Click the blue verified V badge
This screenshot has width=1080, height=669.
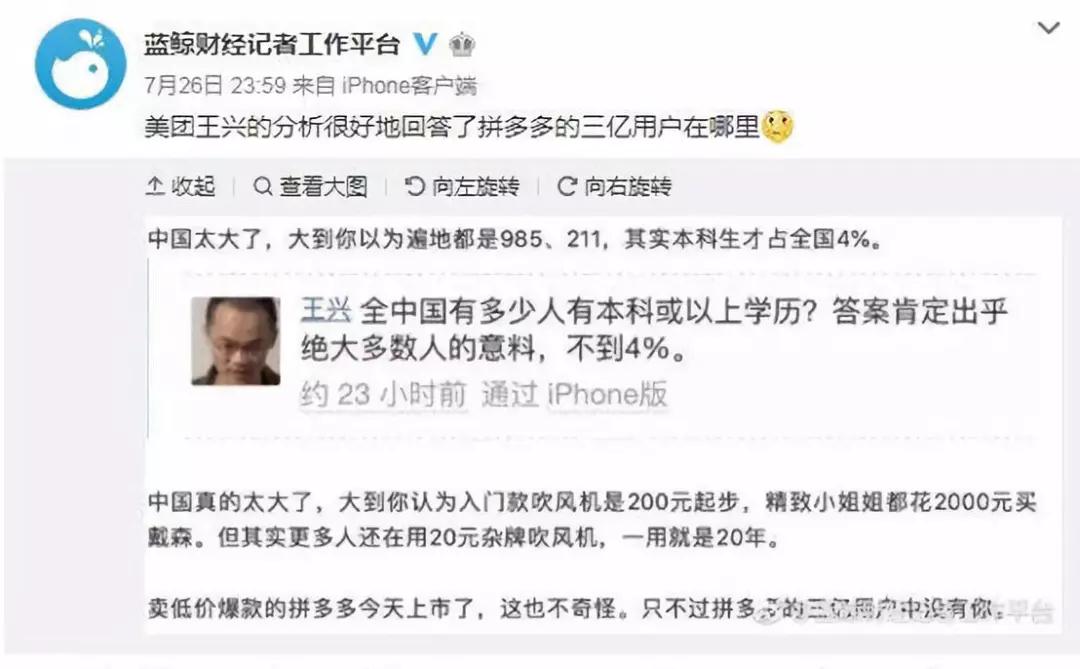(x=425, y=44)
